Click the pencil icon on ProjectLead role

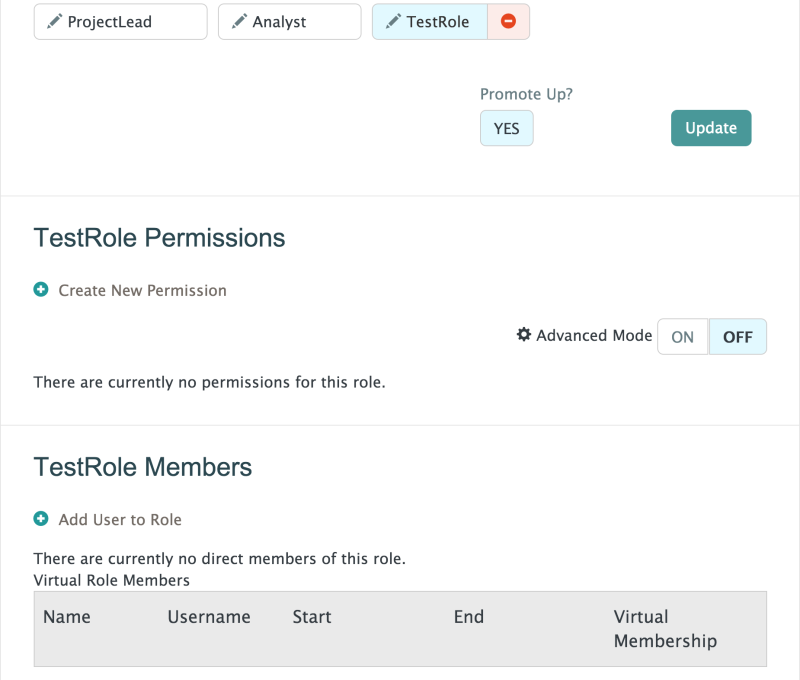[x=54, y=22]
